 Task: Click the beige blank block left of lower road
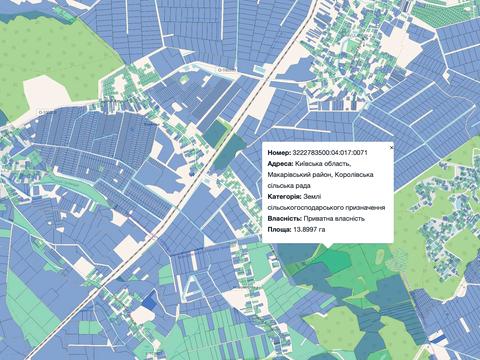(x=127, y=247)
